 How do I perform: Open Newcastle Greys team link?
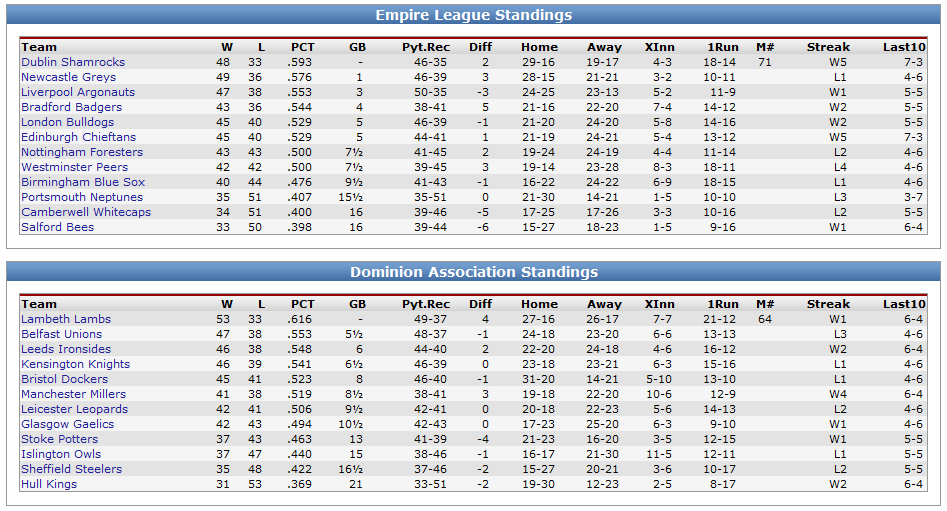click(x=68, y=77)
